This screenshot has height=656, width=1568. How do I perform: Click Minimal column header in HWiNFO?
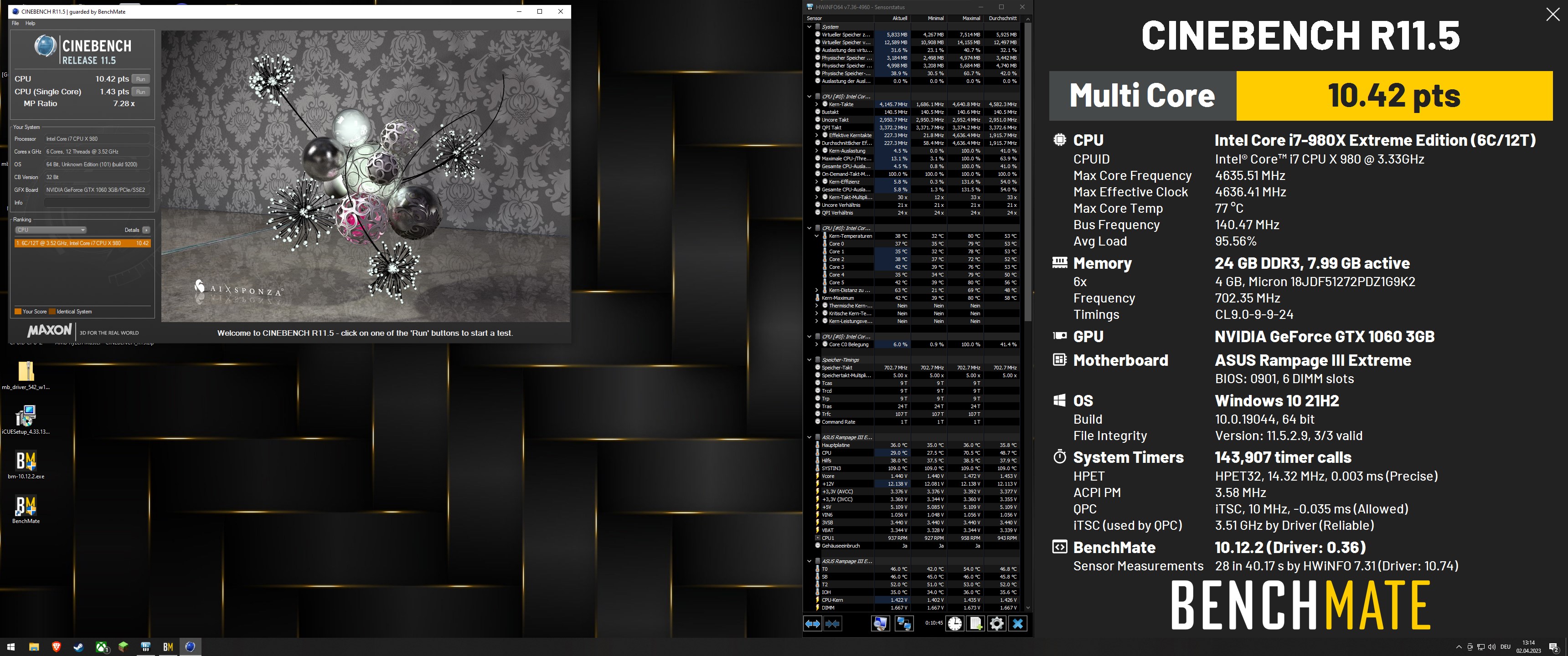(928, 18)
